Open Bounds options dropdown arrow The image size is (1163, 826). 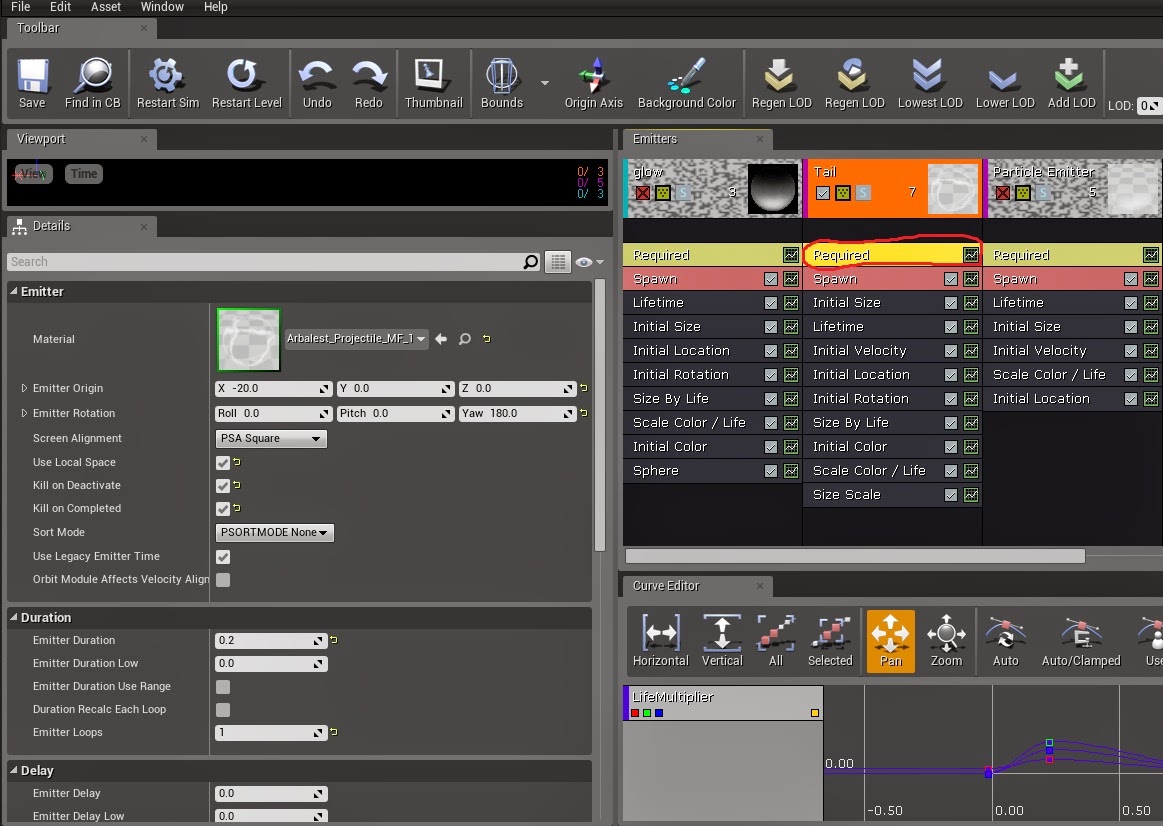[544, 83]
